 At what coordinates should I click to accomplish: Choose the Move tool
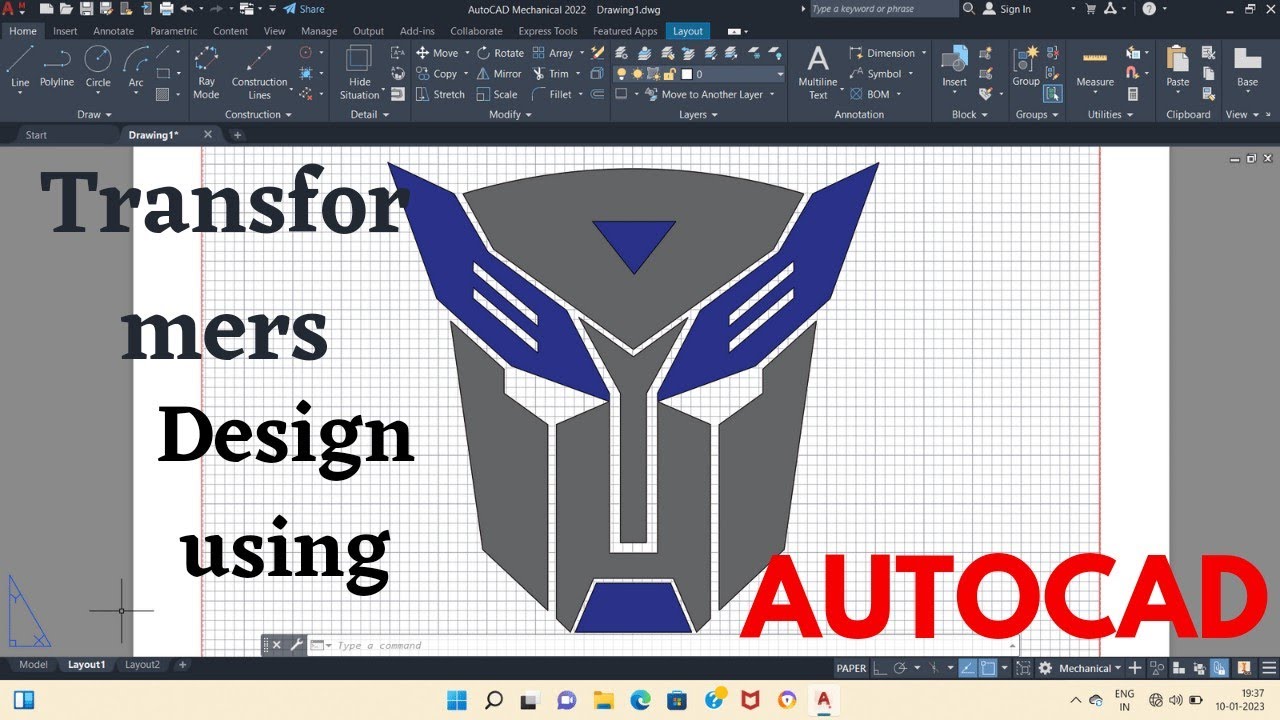click(436, 53)
